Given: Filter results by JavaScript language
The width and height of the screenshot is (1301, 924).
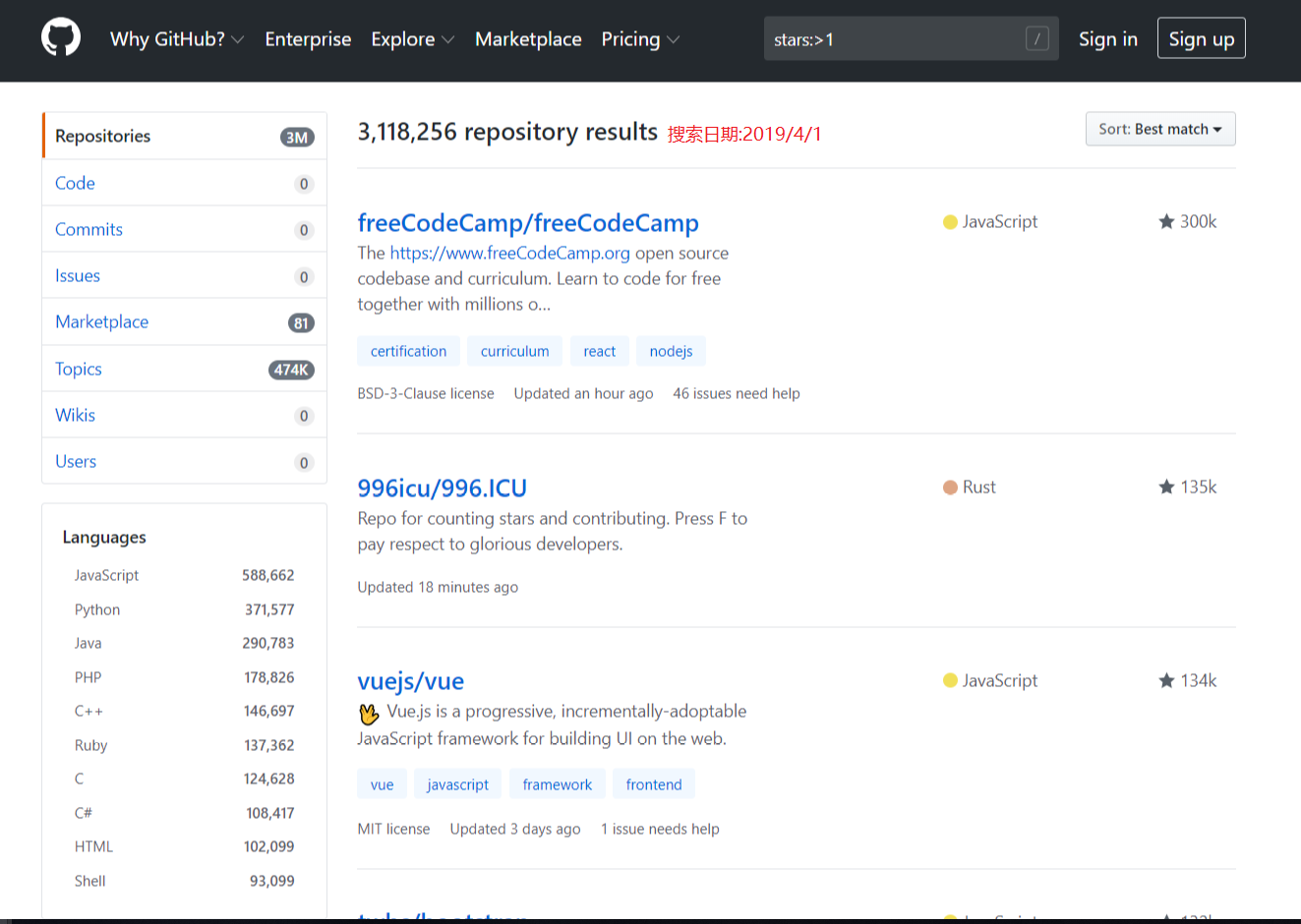Looking at the screenshot, I should tap(185, 575).
